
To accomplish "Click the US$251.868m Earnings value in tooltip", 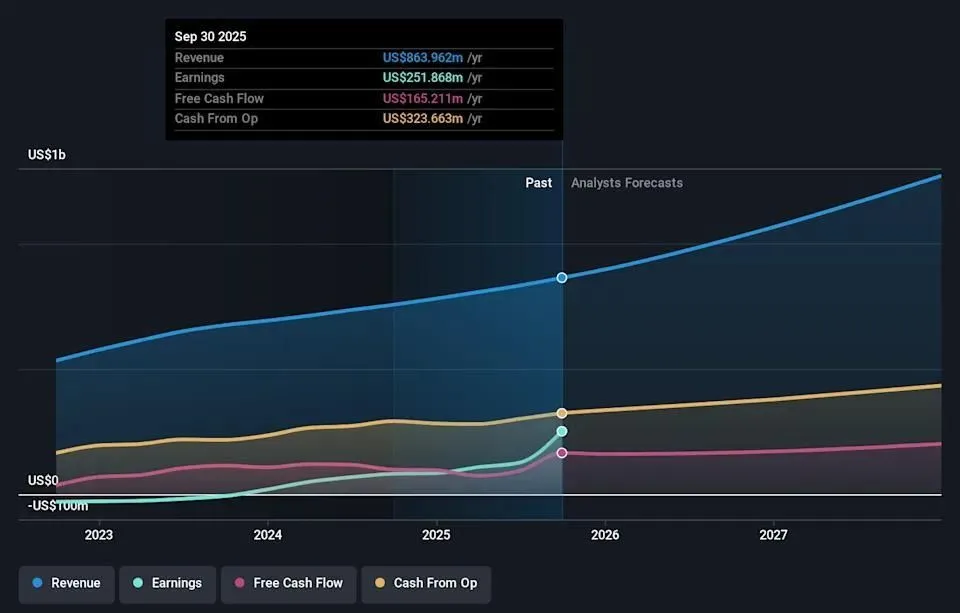I will [x=424, y=77].
